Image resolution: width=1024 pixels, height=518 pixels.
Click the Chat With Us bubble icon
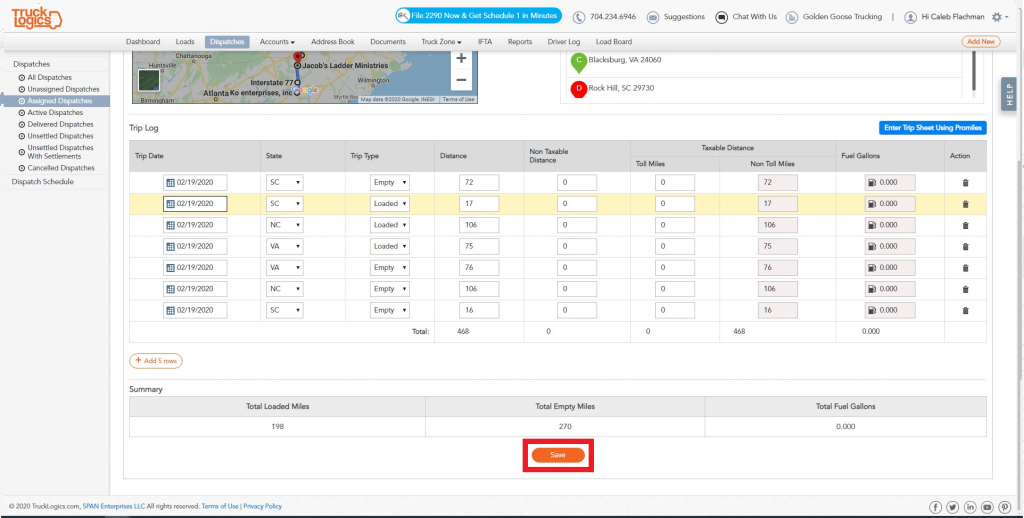coord(721,18)
